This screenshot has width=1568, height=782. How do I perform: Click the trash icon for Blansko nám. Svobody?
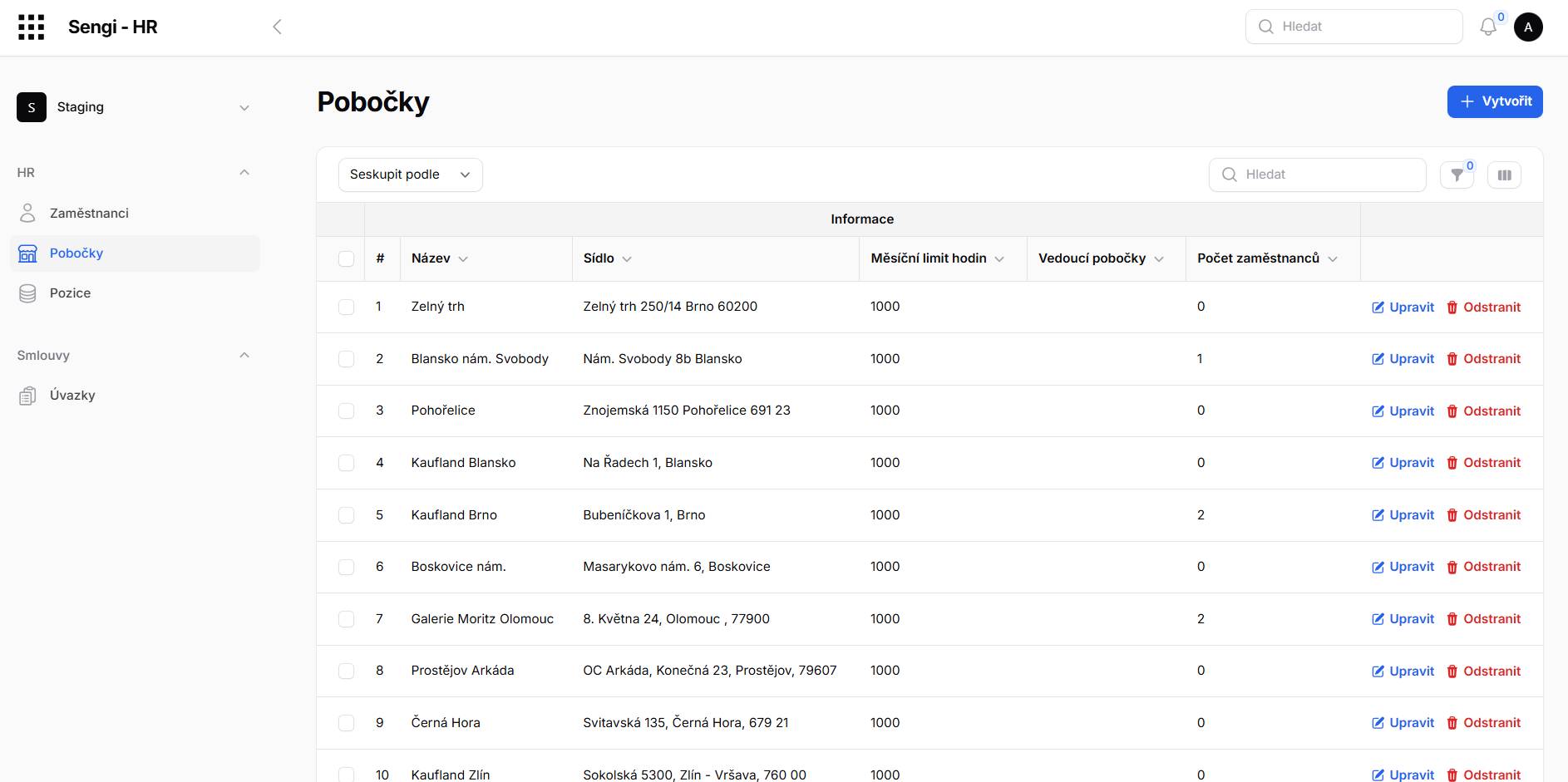tap(1452, 359)
